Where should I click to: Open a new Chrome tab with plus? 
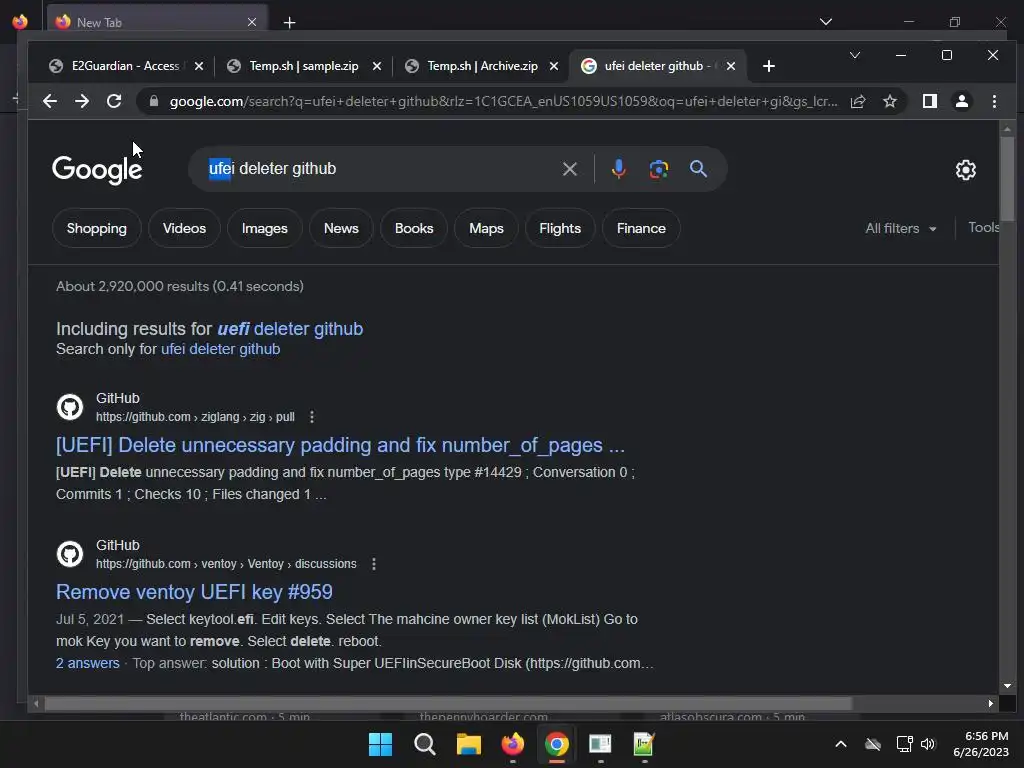(769, 66)
